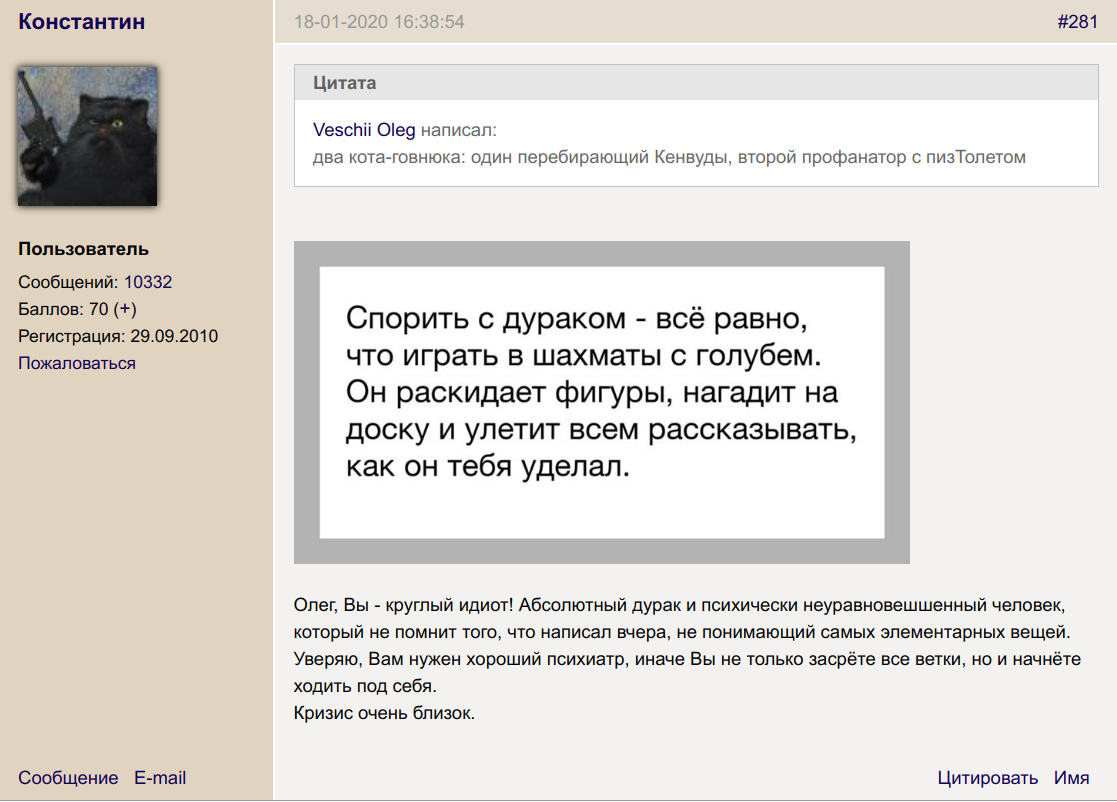Open post permalink #281
The image size is (1117, 802).
coord(1077,22)
